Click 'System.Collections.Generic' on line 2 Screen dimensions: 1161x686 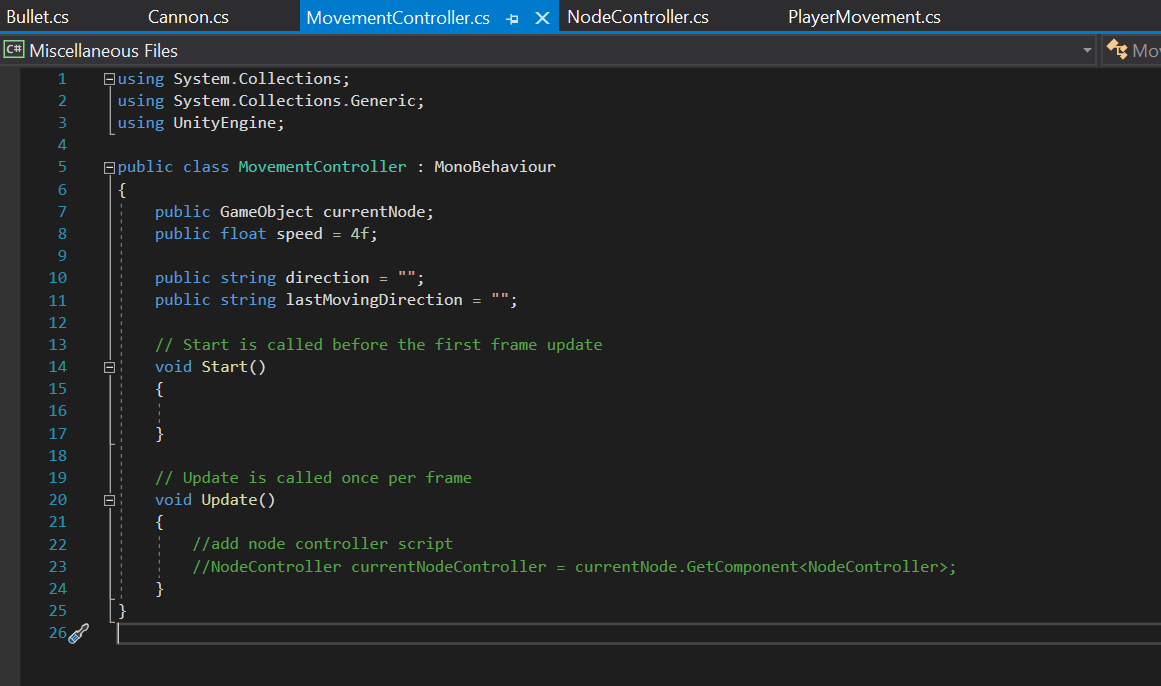point(295,101)
